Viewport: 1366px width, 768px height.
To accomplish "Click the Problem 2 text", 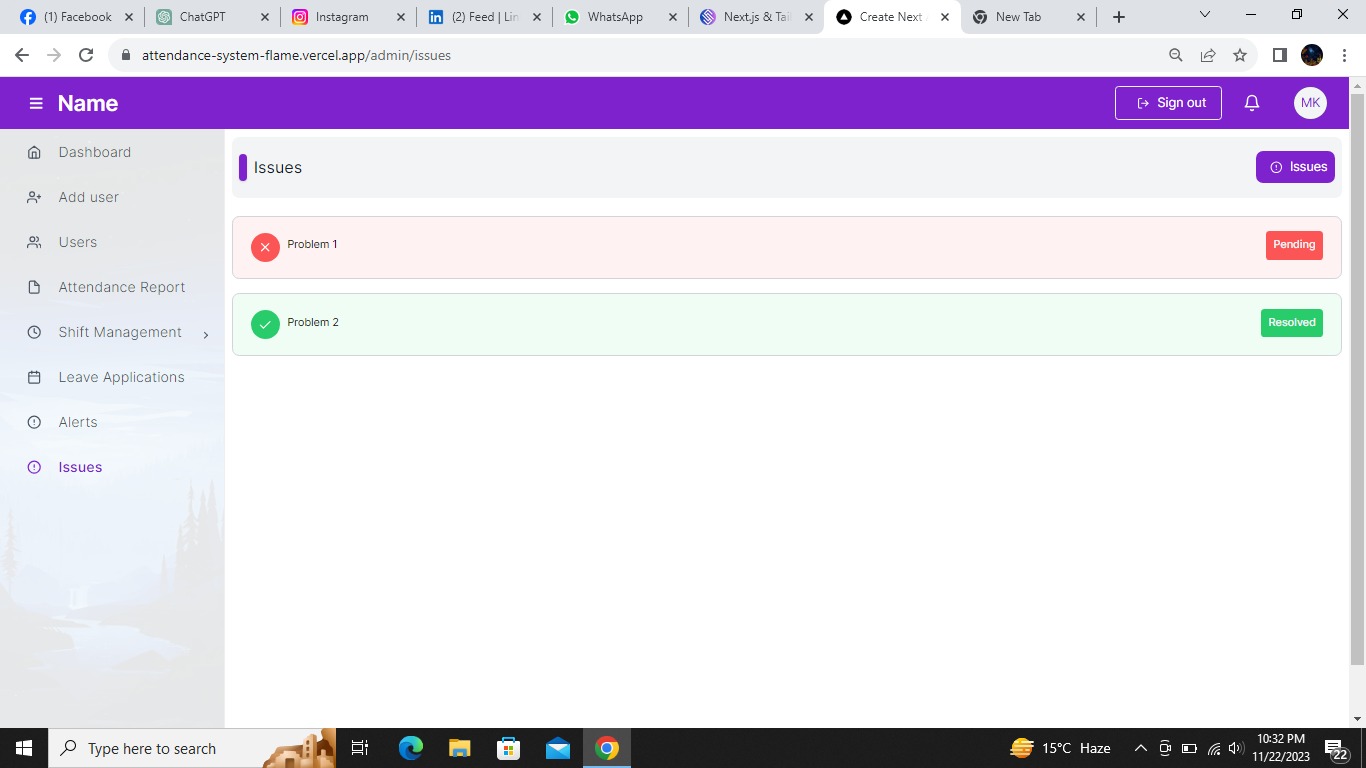I will pos(313,322).
